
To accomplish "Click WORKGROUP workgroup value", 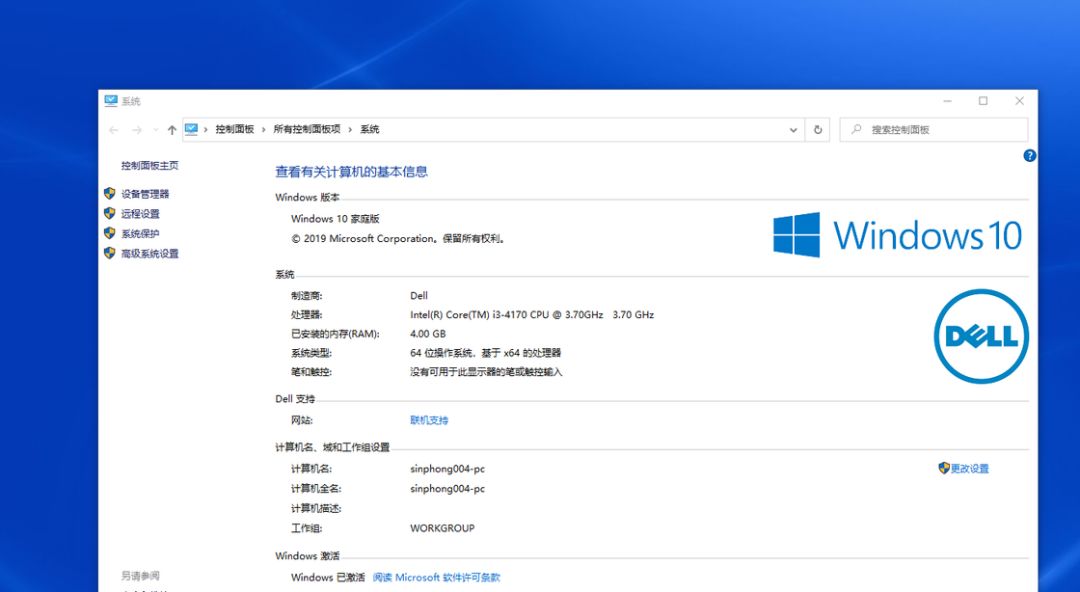I will pyautogui.click(x=442, y=529).
